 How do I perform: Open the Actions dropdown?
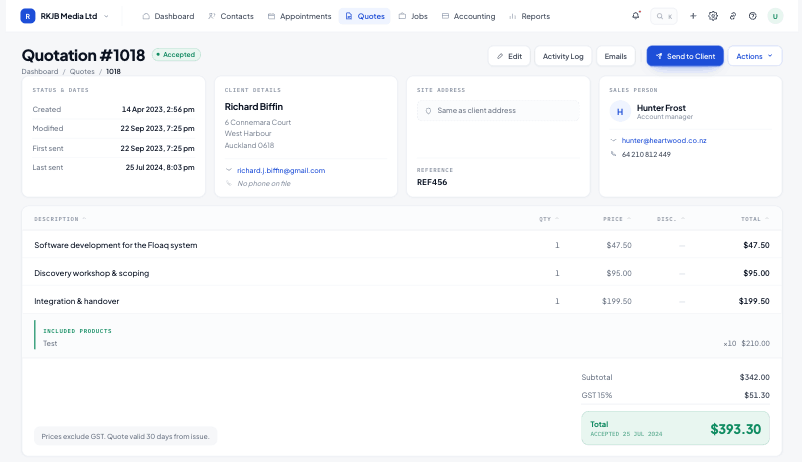754,56
